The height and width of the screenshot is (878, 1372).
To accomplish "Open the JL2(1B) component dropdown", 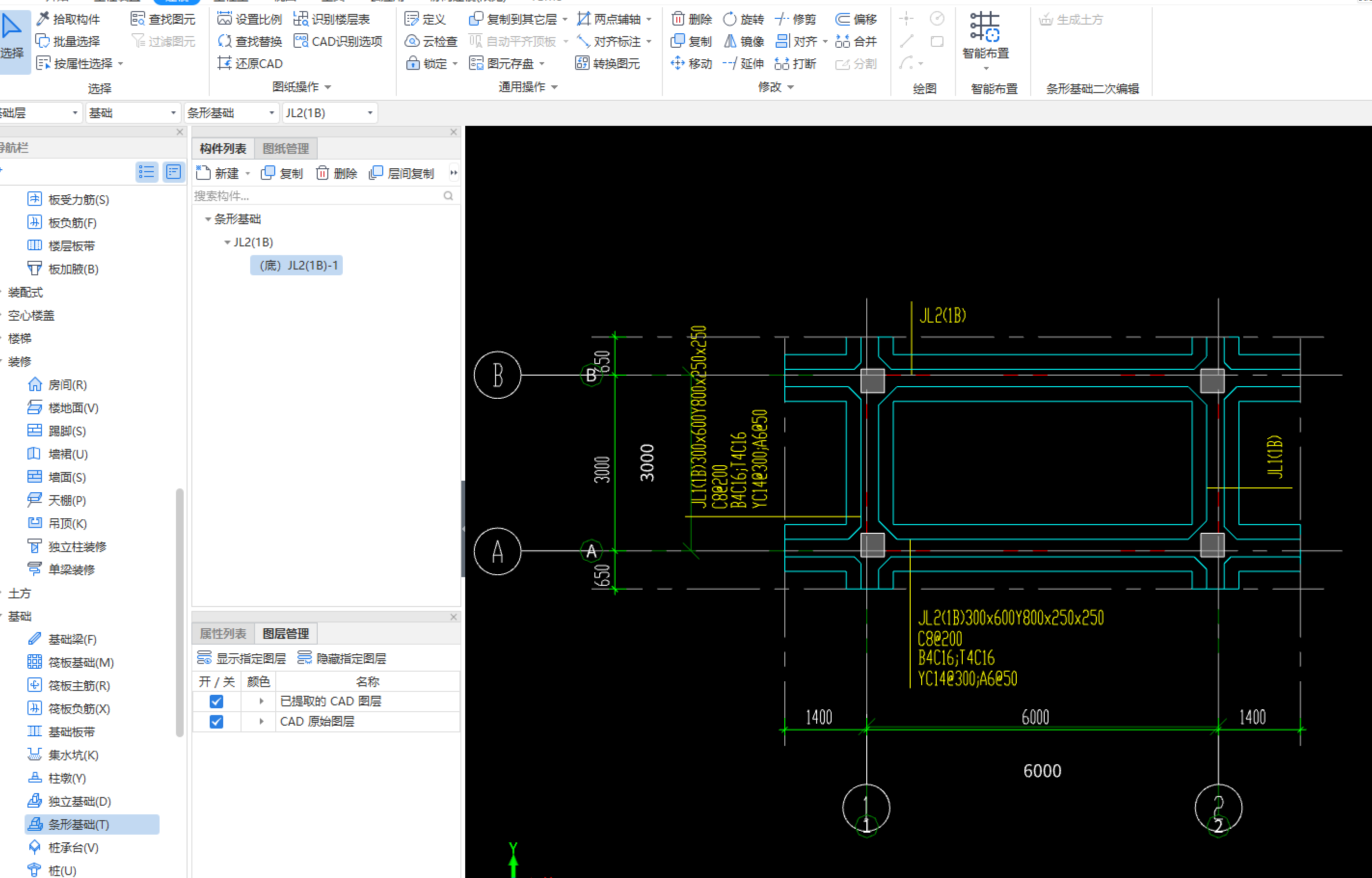I will [329, 113].
